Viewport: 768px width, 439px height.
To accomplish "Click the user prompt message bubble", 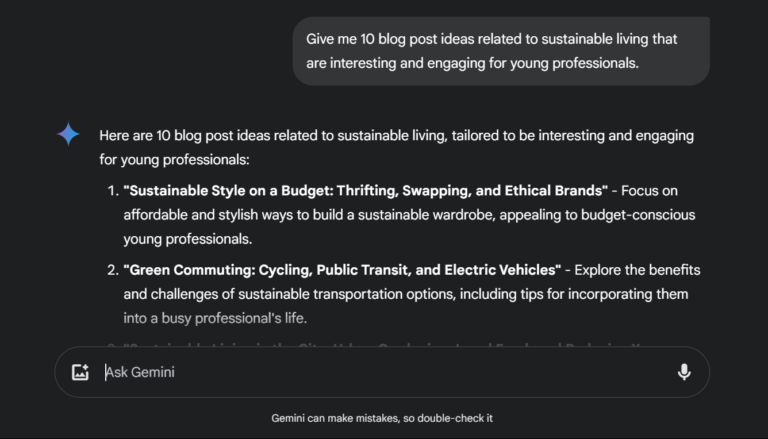I will click(x=501, y=51).
